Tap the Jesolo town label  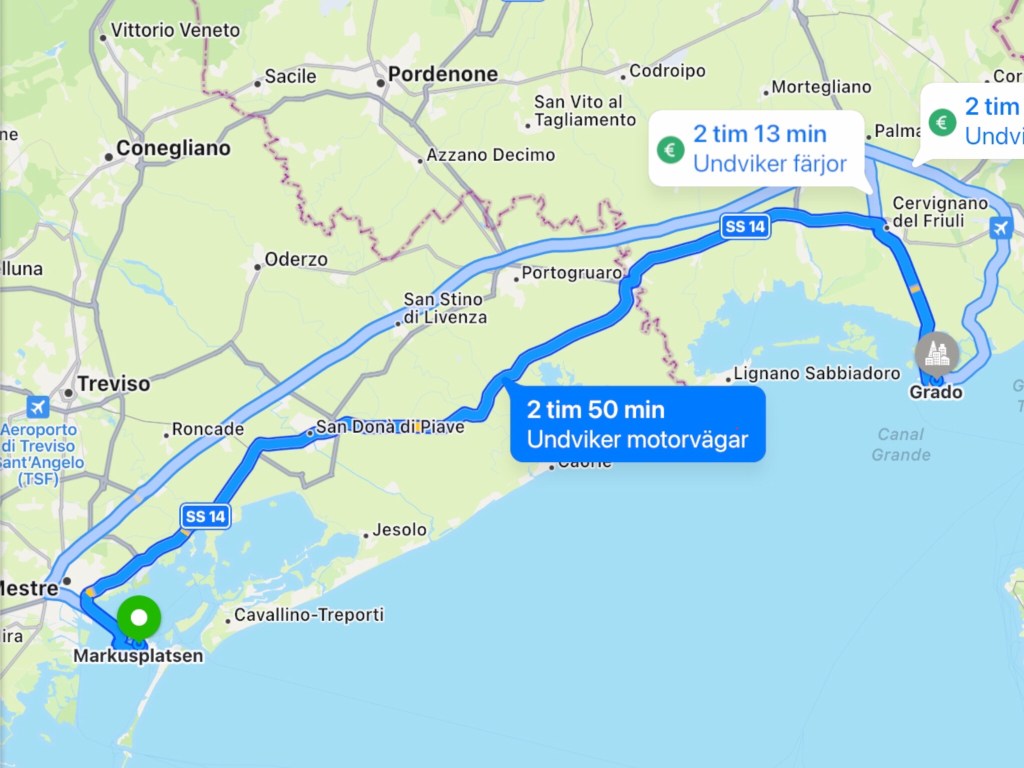pyautogui.click(x=399, y=530)
